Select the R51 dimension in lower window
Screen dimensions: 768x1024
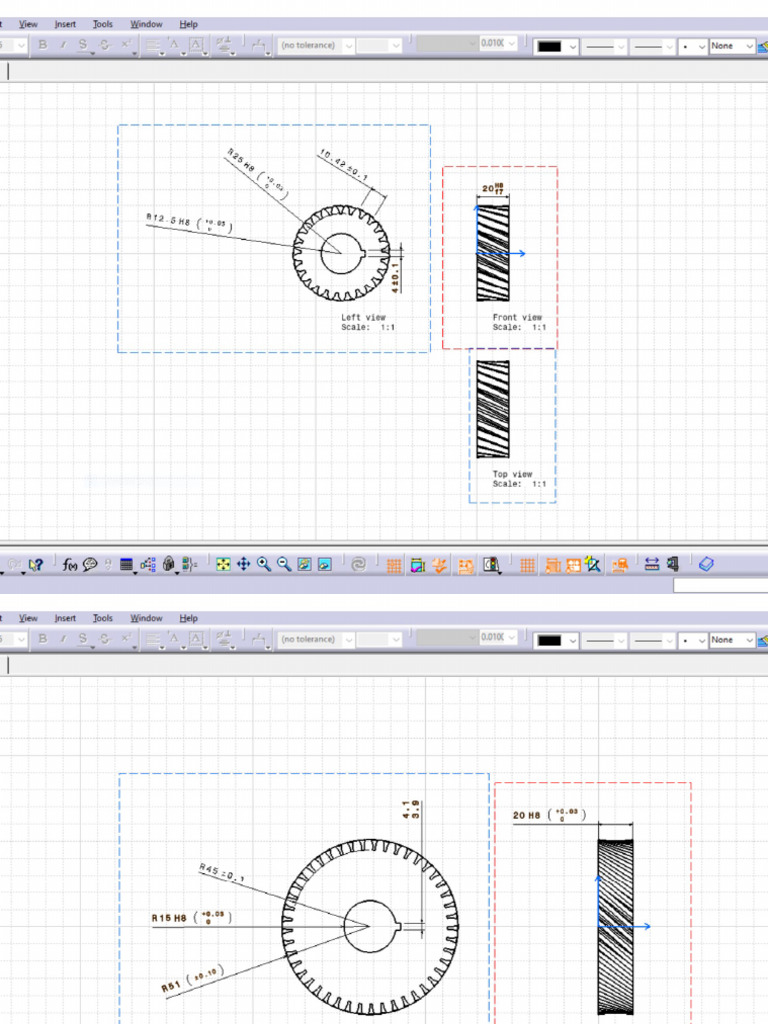tap(193, 979)
